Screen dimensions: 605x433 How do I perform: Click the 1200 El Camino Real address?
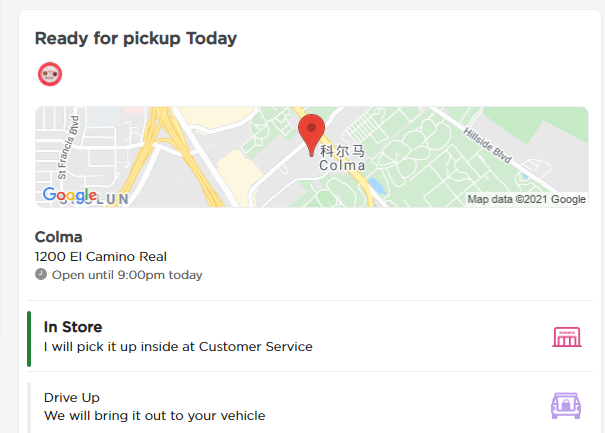point(100,257)
